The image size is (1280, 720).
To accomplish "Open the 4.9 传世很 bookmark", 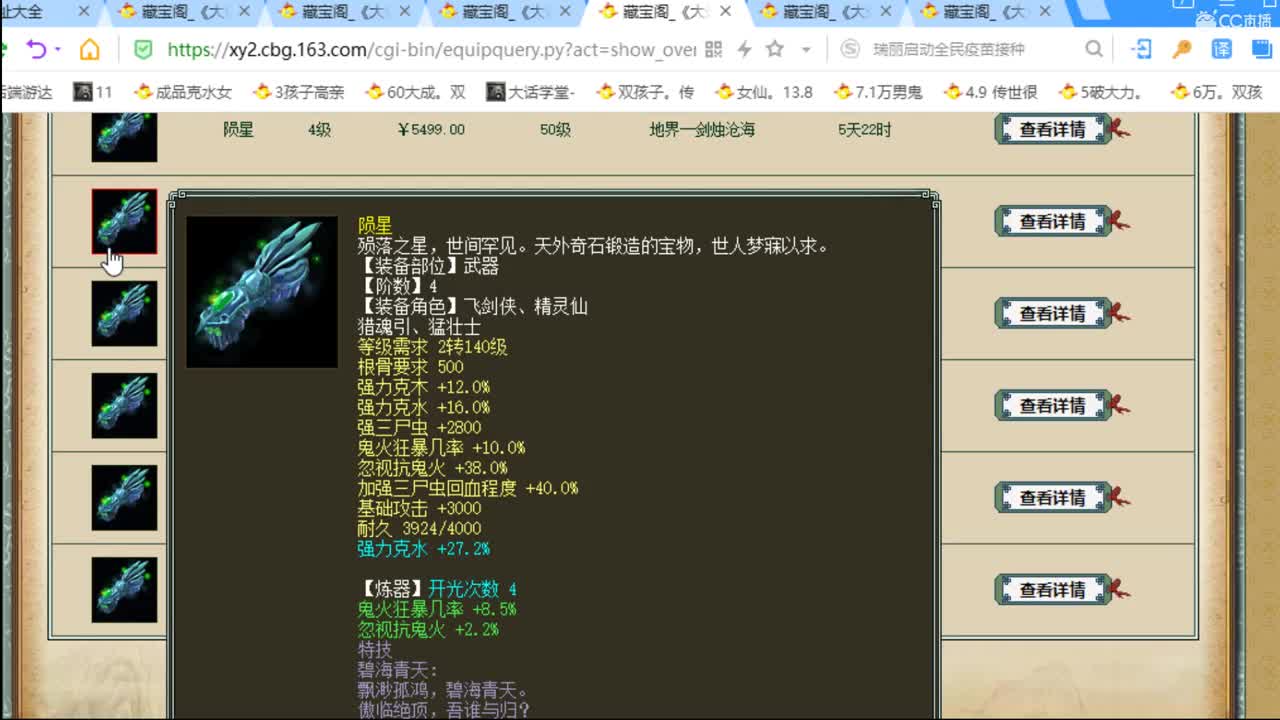I will click(991, 92).
